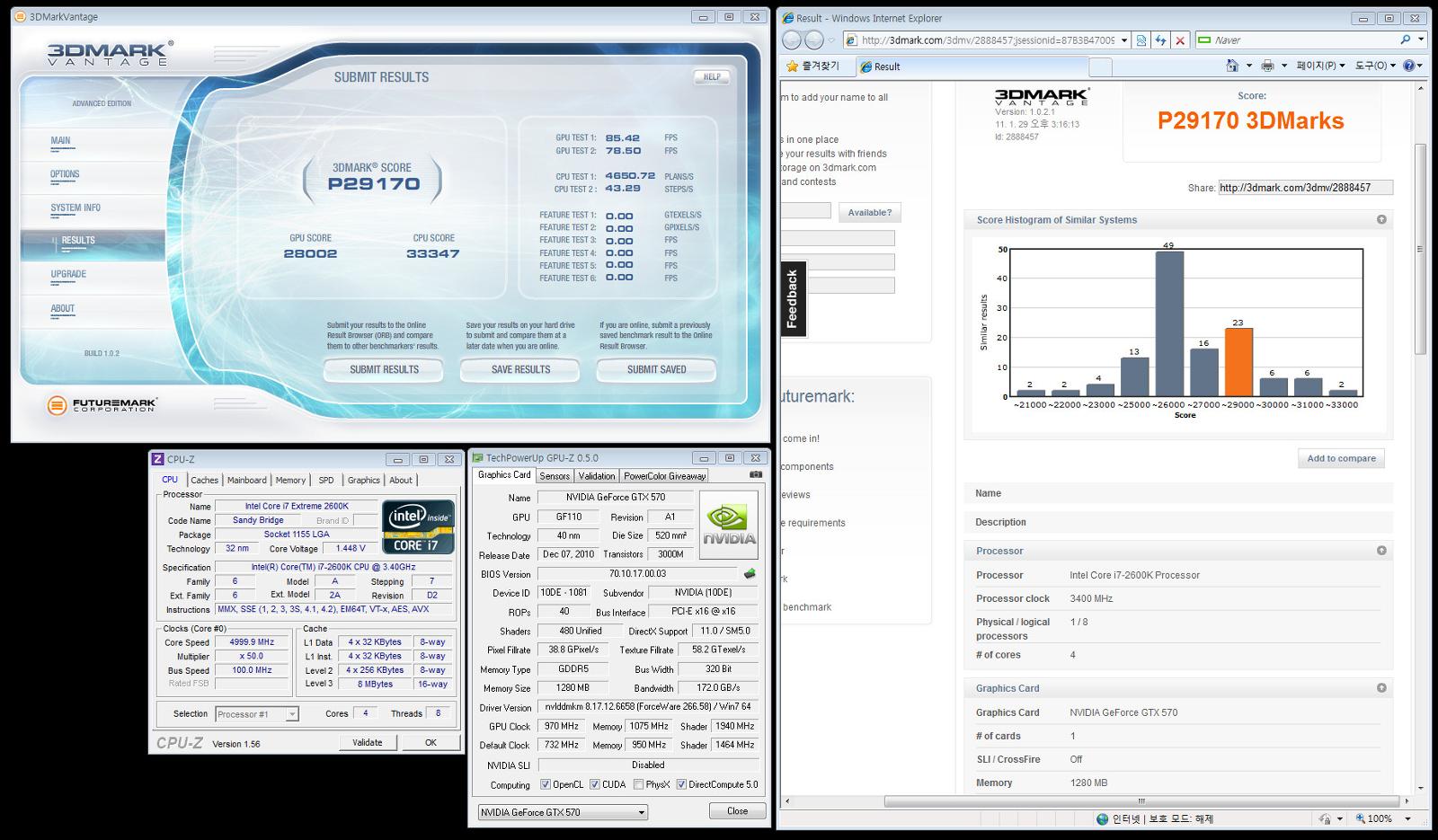This screenshot has width=1438, height=840.
Task: Click the 3DMark Vantage logo on results page
Action: tap(1042, 96)
